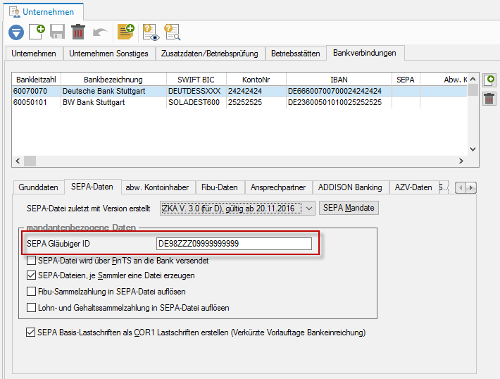
Task: Click the Unternehmen window title icon
Action: [14, 12]
